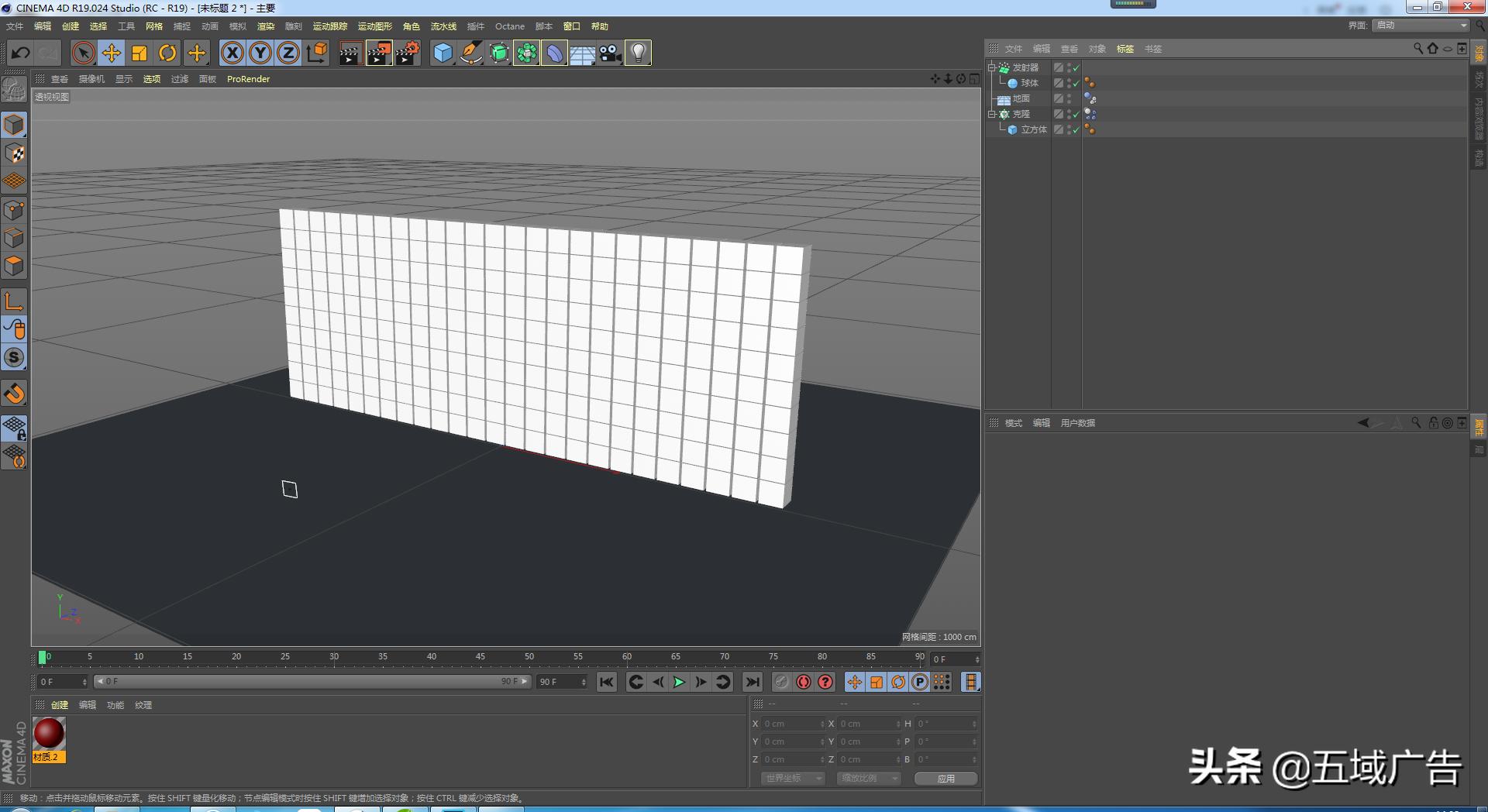Viewport: 1488px width, 812px height.
Task: Click the Cube primitive icon in the toolbar
Action: point(443,53)
